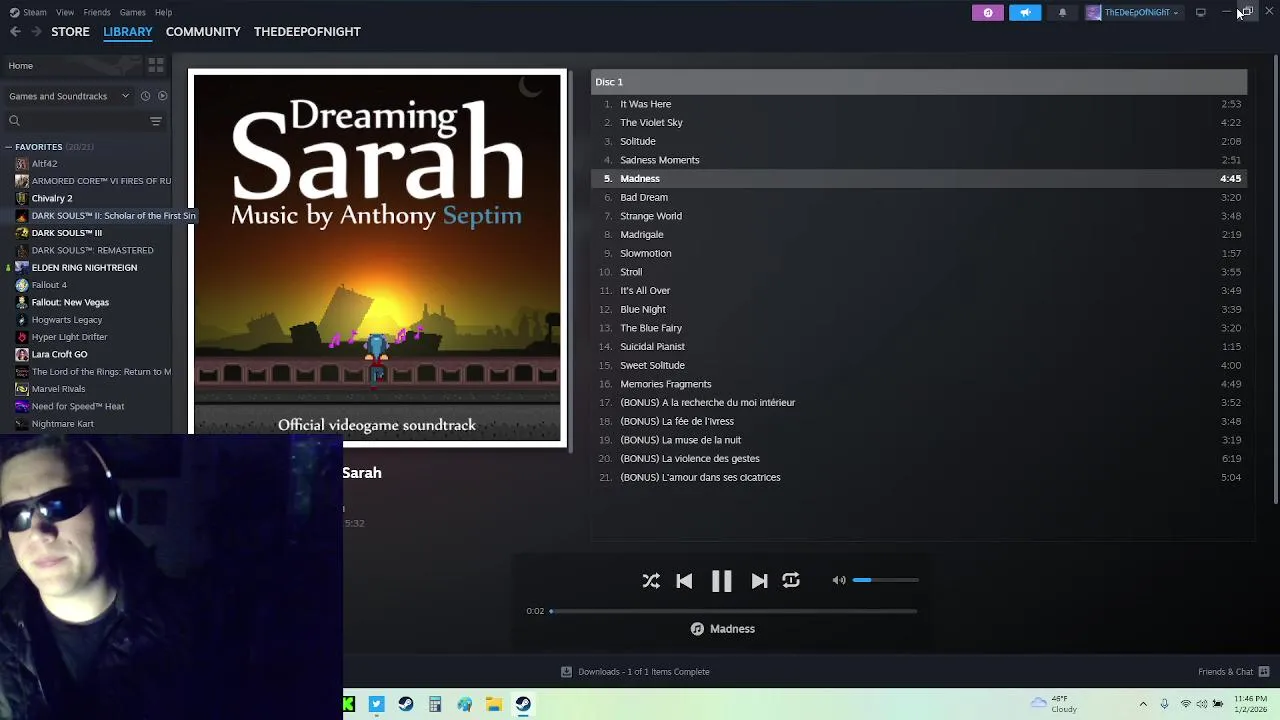
Task: Switch to the STORE tab
Action: pyautogui.click(x=70, y=32)
